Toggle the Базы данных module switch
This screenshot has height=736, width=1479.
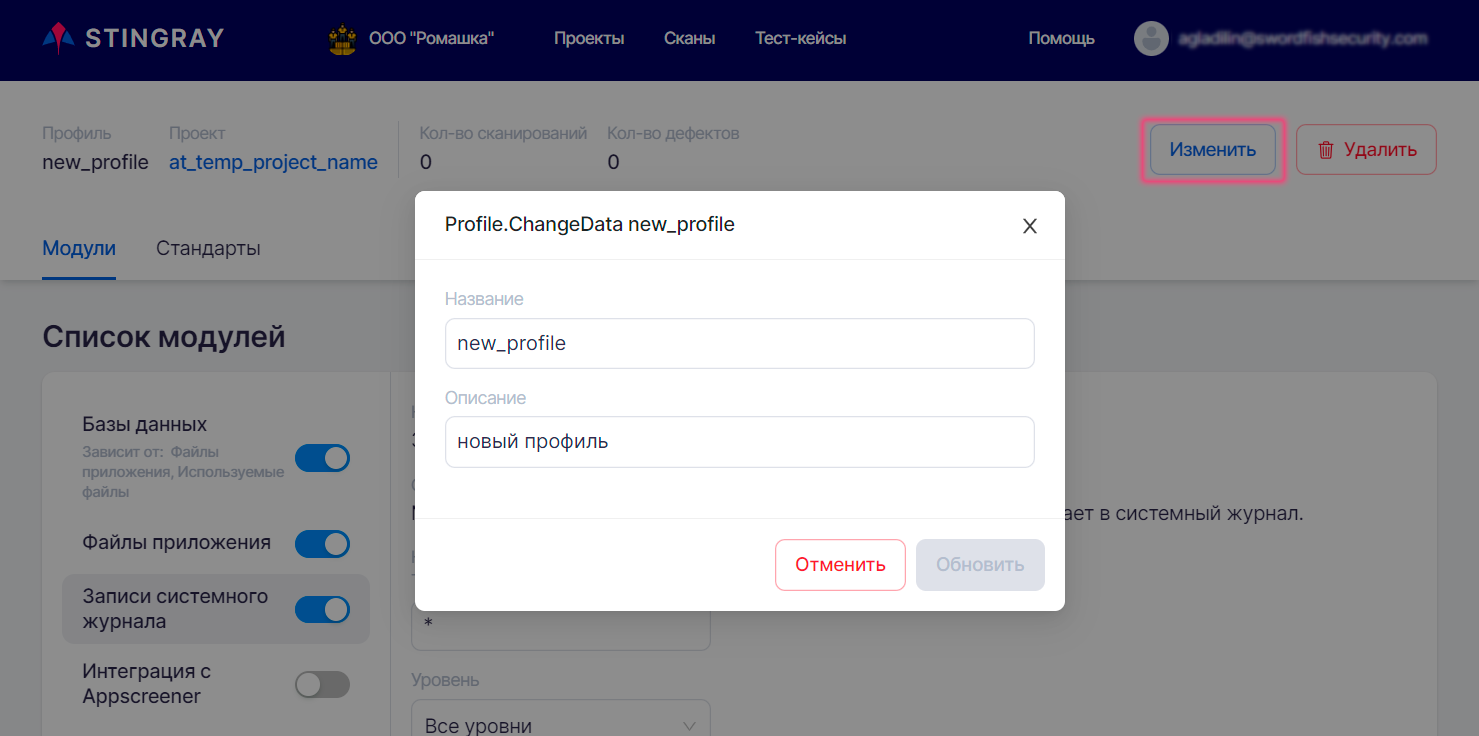pos(322,458)
